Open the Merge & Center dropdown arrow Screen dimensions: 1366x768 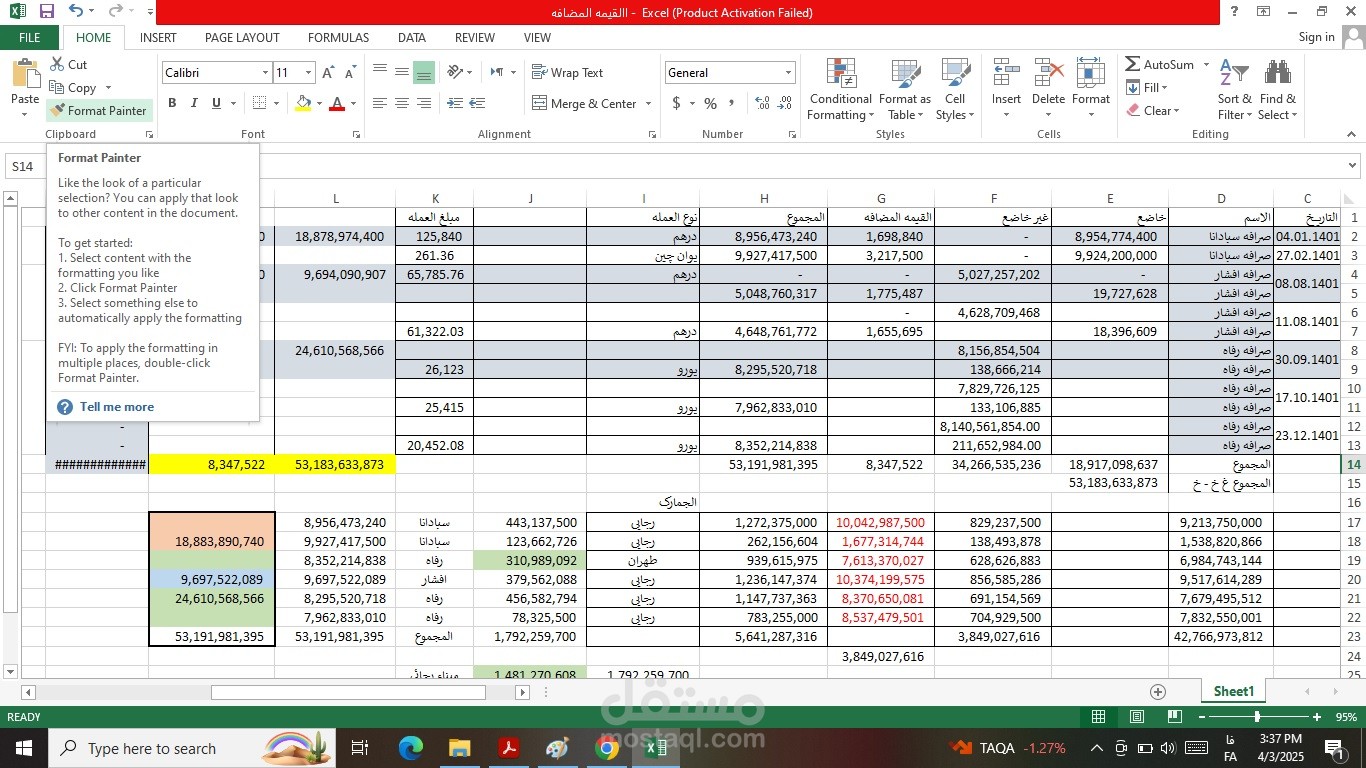[x=648, y=103]
